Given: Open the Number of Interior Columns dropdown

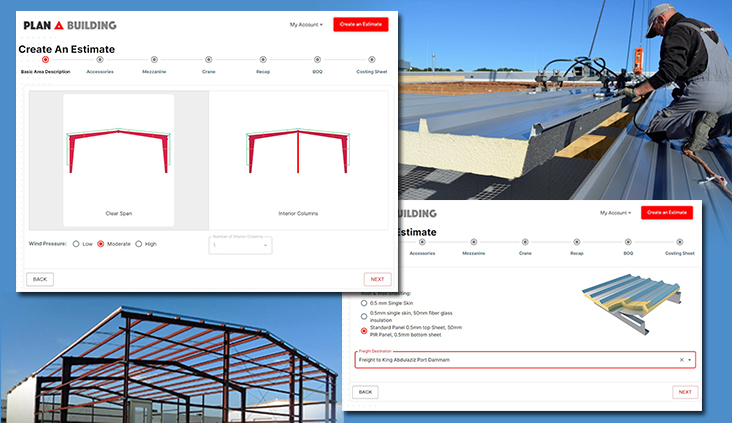Looking at the screenshot, I should tap(240, 245).
